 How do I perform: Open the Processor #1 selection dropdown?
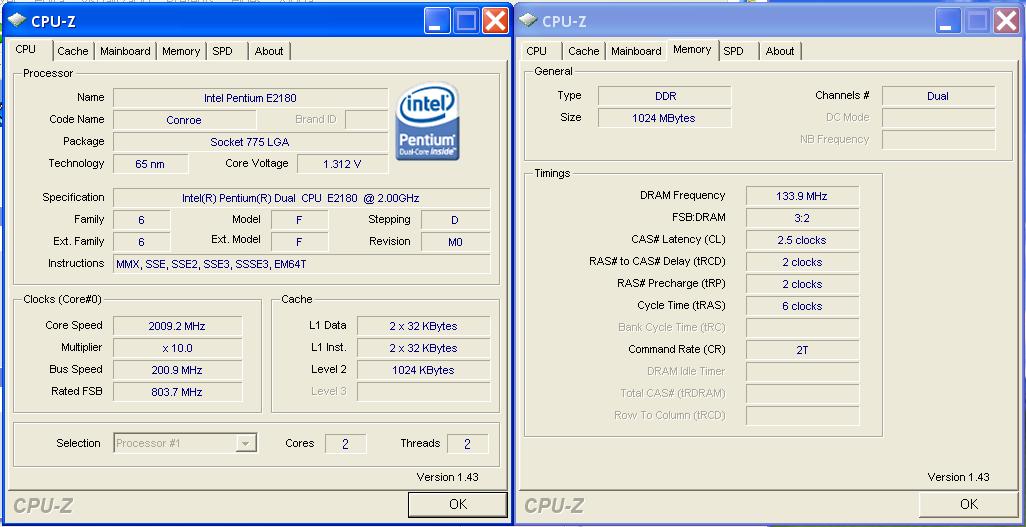click(x=245, y=444)
